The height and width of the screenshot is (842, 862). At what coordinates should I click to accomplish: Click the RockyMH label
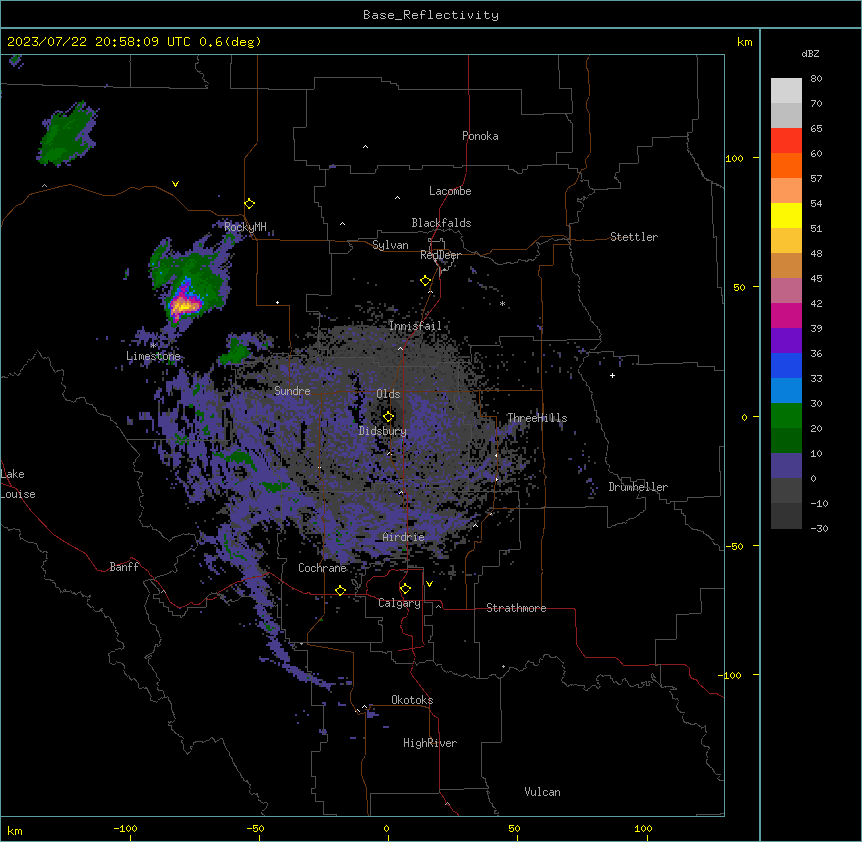[245, 227]
